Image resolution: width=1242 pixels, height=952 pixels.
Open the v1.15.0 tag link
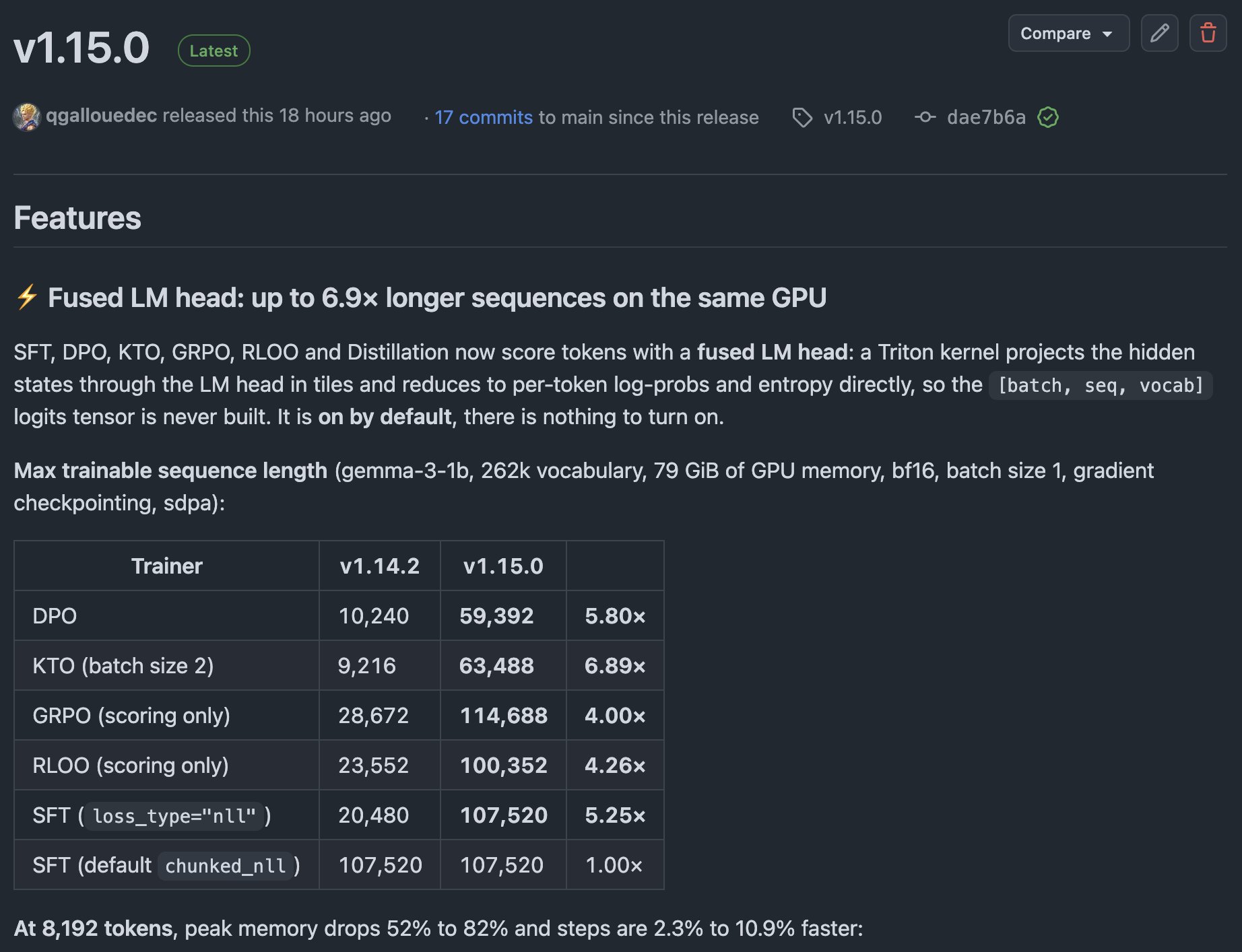click(852, 117)
